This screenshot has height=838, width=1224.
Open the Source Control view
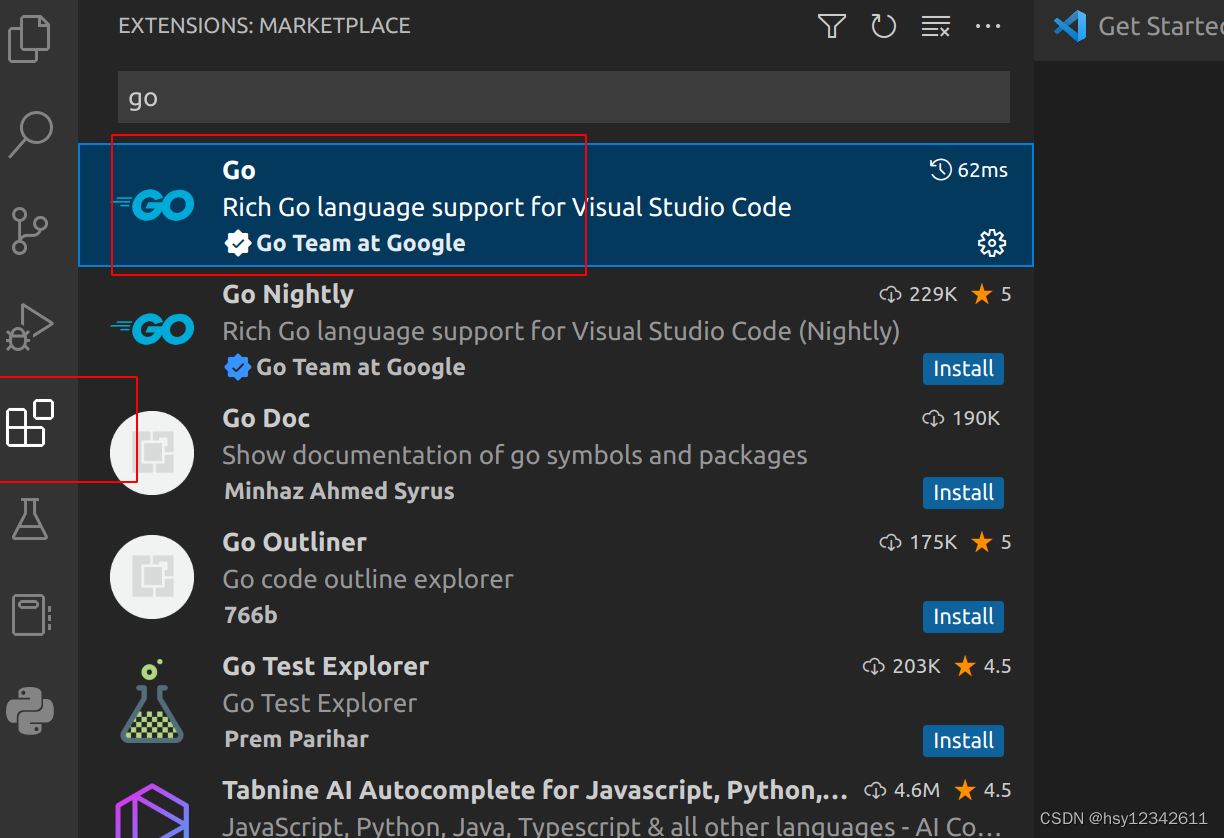click(x=30, y=231)
